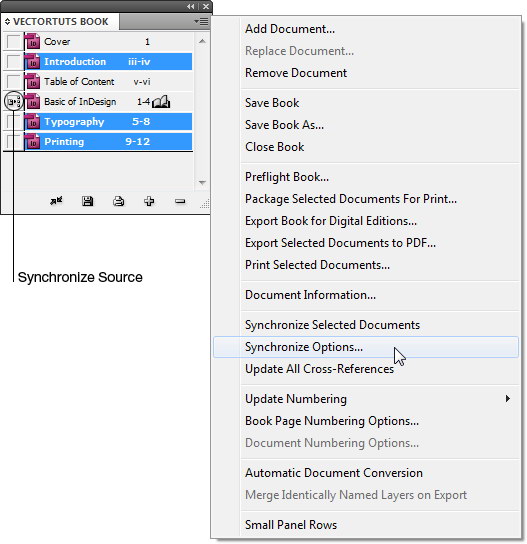Choose Add Document from the menu
This screenshot has height=544, width=527.
coord(366,29)
